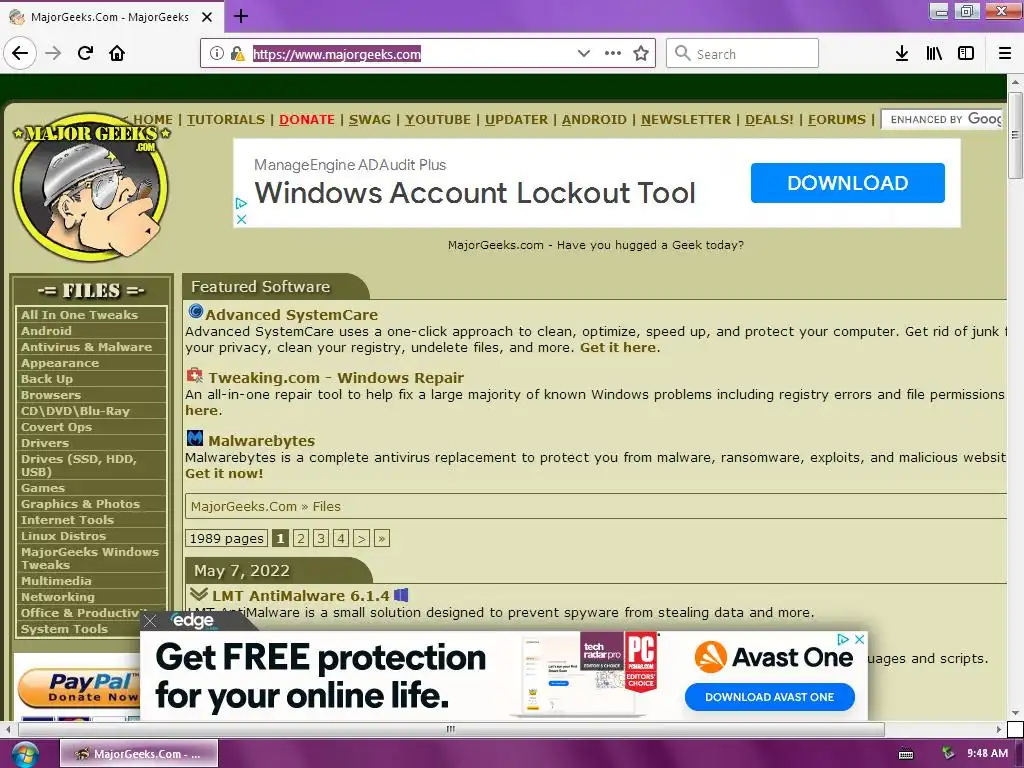Close the Windows Account Lockout ad X
This screenshot has height=768, width=1024.
coord(241,219)
